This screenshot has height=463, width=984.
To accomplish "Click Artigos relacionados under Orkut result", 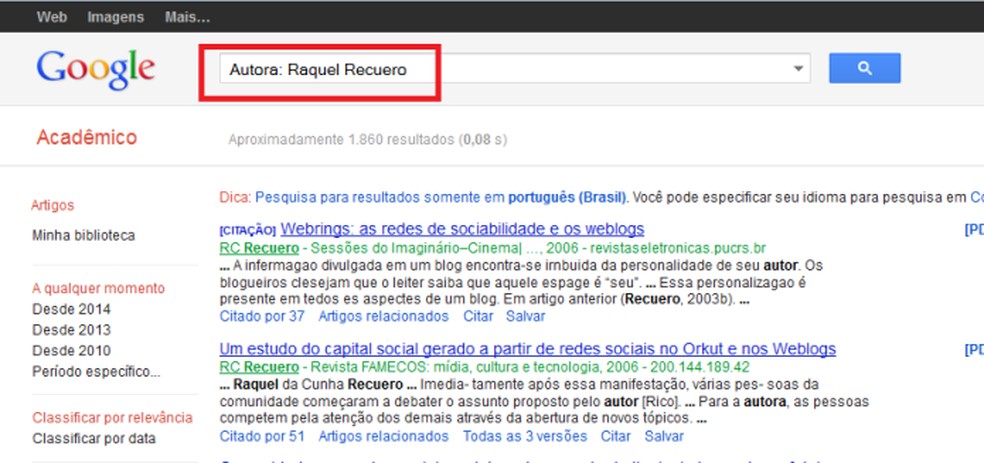I will coord(383,436).
